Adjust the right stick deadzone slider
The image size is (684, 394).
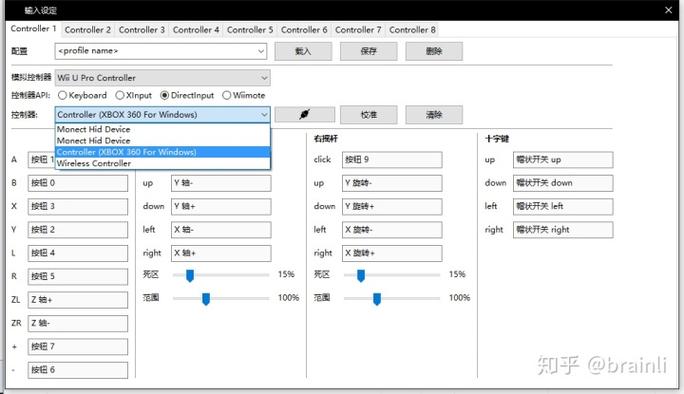click(361, 275)
